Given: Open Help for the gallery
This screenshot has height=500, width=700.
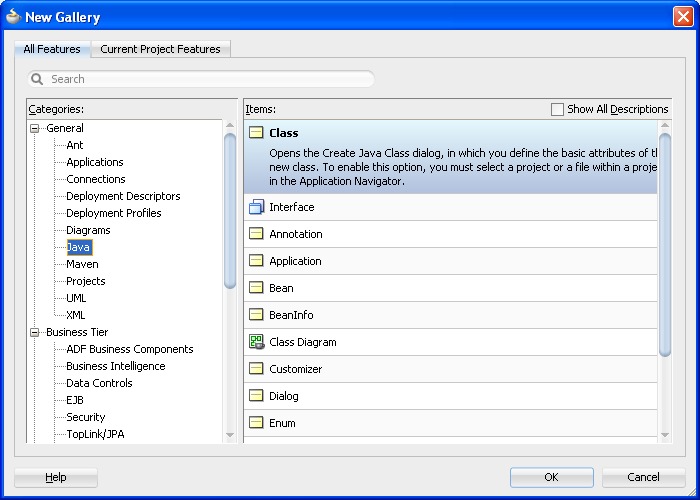Looking at the screenshot, I should [56, 477].
